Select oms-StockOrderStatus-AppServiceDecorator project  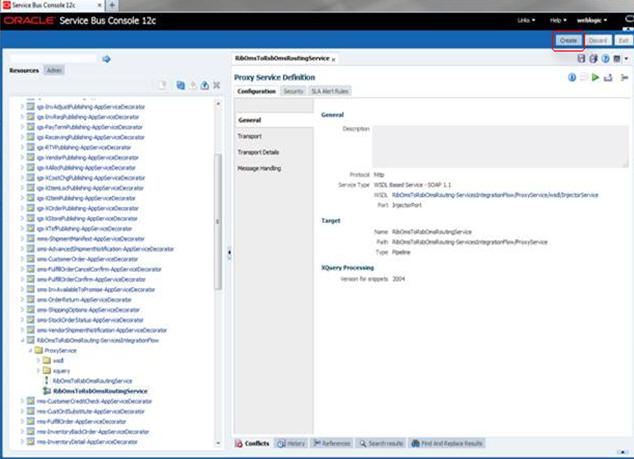coord(90,320)
